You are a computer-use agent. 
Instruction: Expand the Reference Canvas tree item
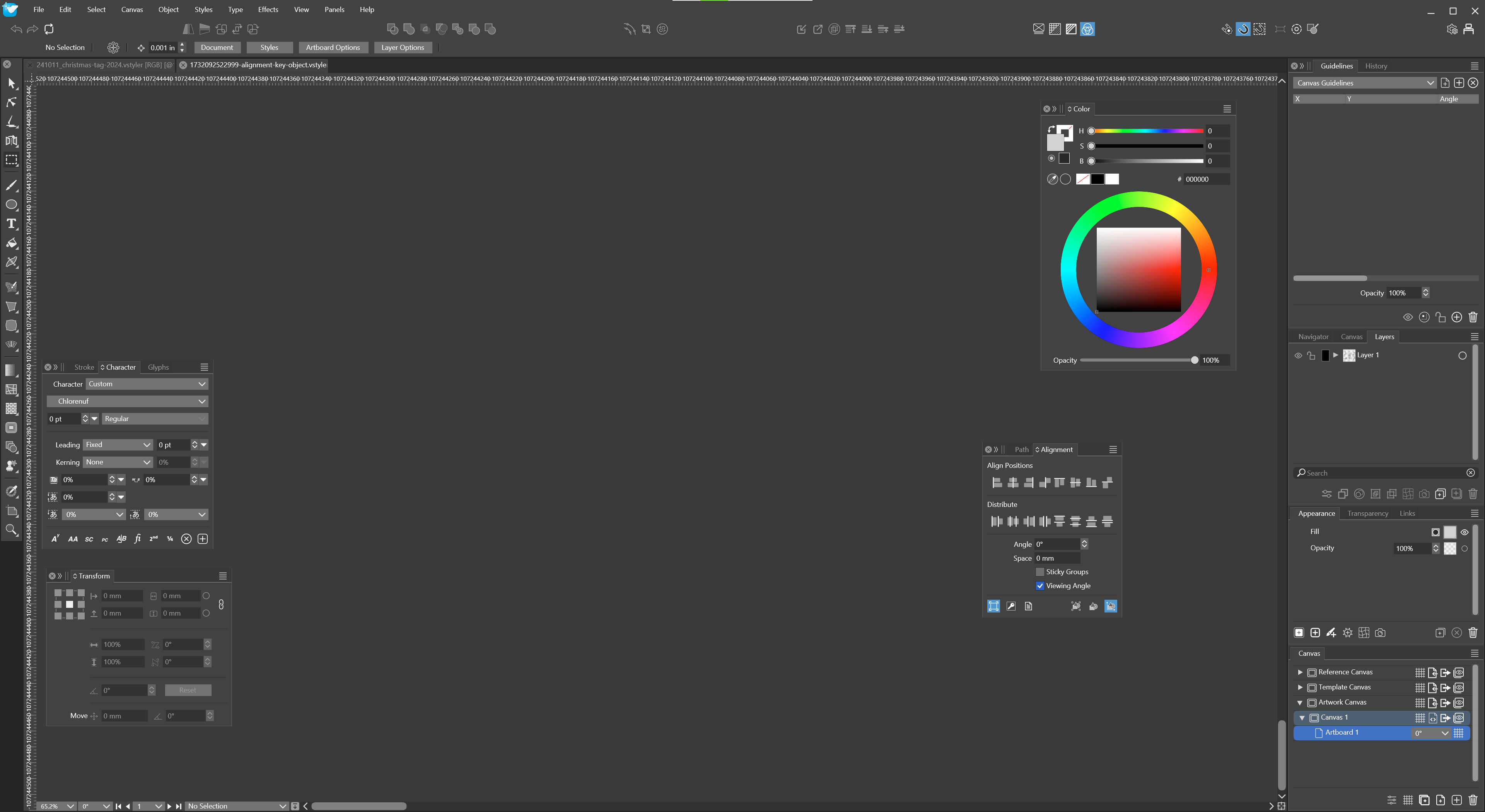(x=1300, y=672)
